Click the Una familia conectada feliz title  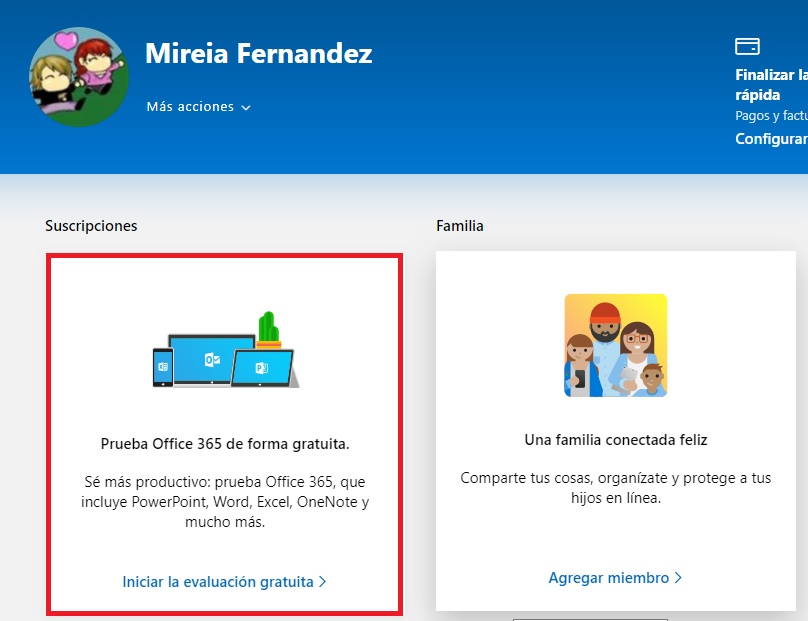pos(615,440)
